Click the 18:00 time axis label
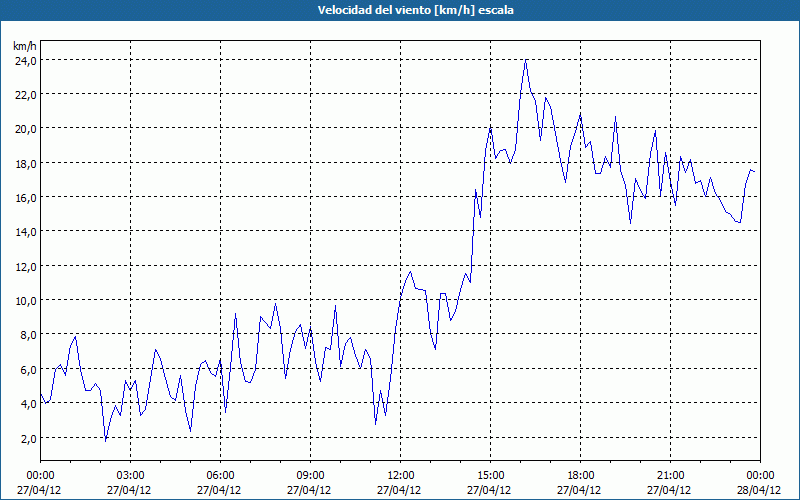This screenshot has width=800, height=500. click(x=581, y=476)
